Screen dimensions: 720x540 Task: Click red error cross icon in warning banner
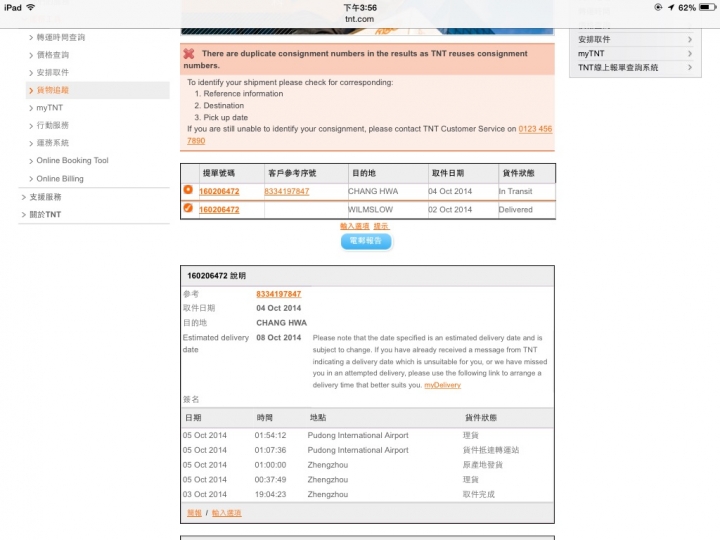tap(189, 54)
